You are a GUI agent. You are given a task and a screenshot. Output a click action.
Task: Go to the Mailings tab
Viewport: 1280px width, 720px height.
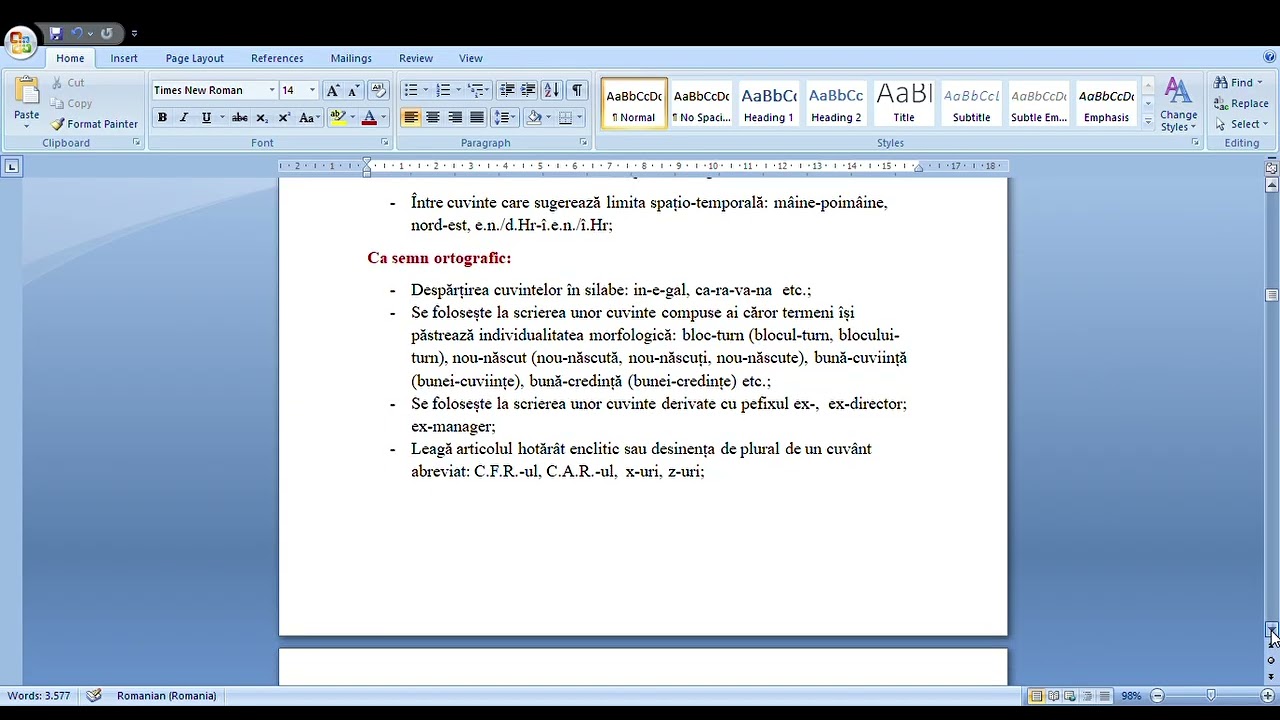351,58
